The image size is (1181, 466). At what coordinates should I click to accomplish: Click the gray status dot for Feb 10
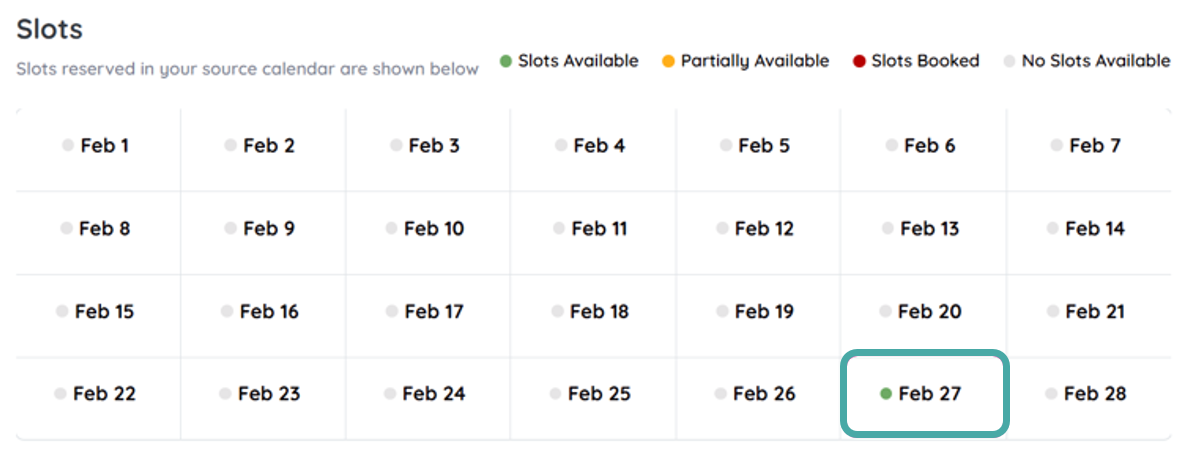[392, 229]
